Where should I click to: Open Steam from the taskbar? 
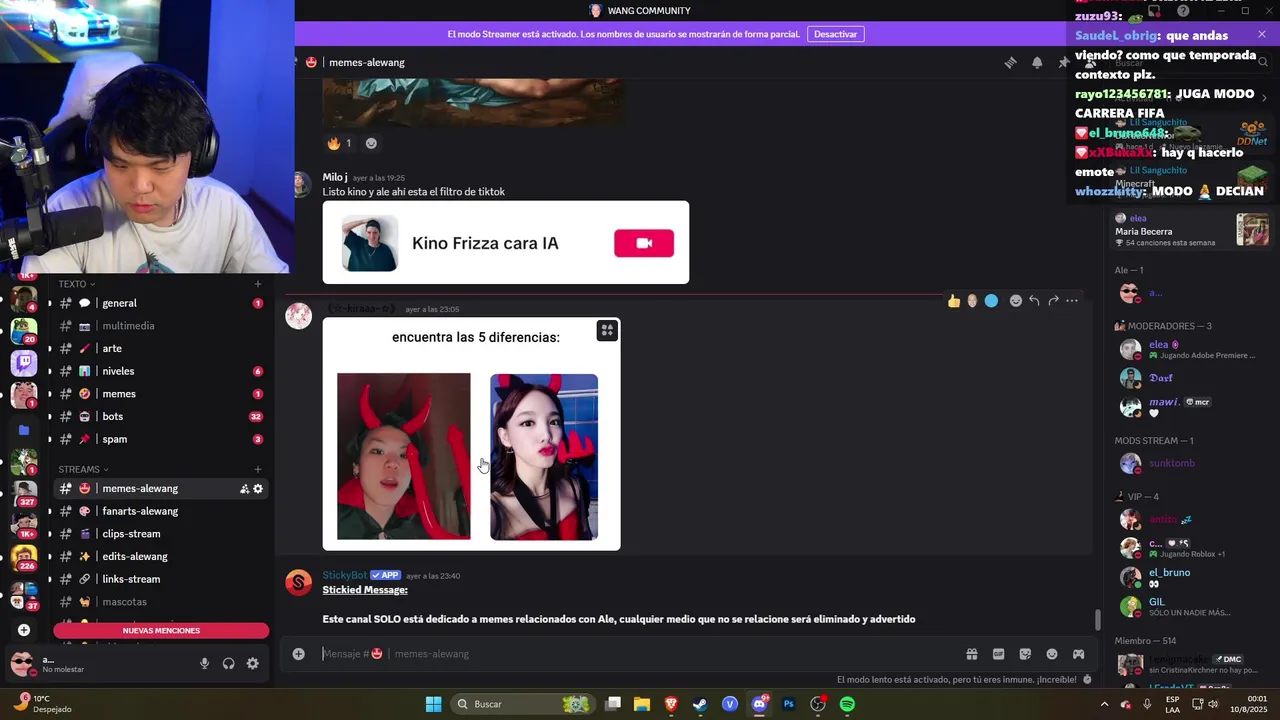pyautogui.click(x=700, y=704)
